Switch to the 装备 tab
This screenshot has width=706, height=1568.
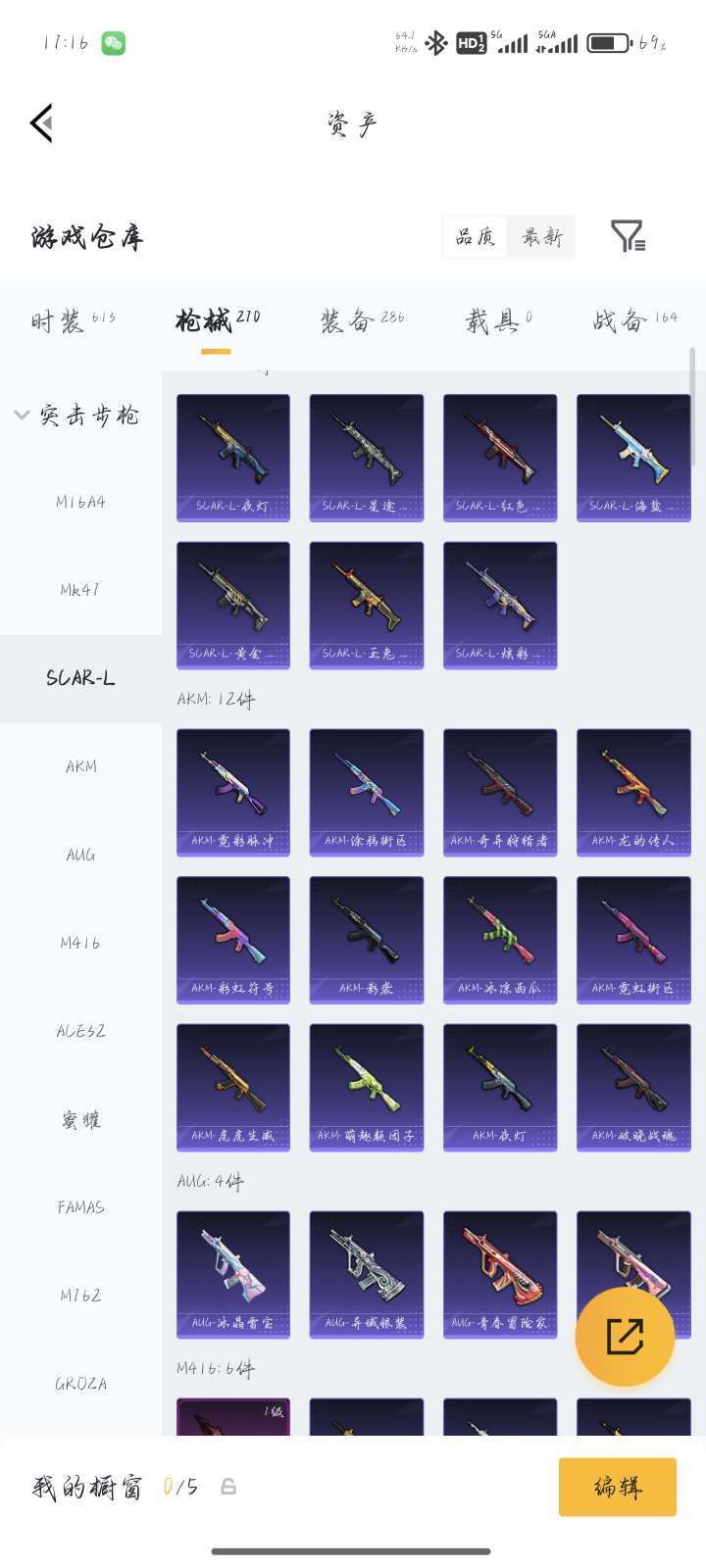coord(362,320)
